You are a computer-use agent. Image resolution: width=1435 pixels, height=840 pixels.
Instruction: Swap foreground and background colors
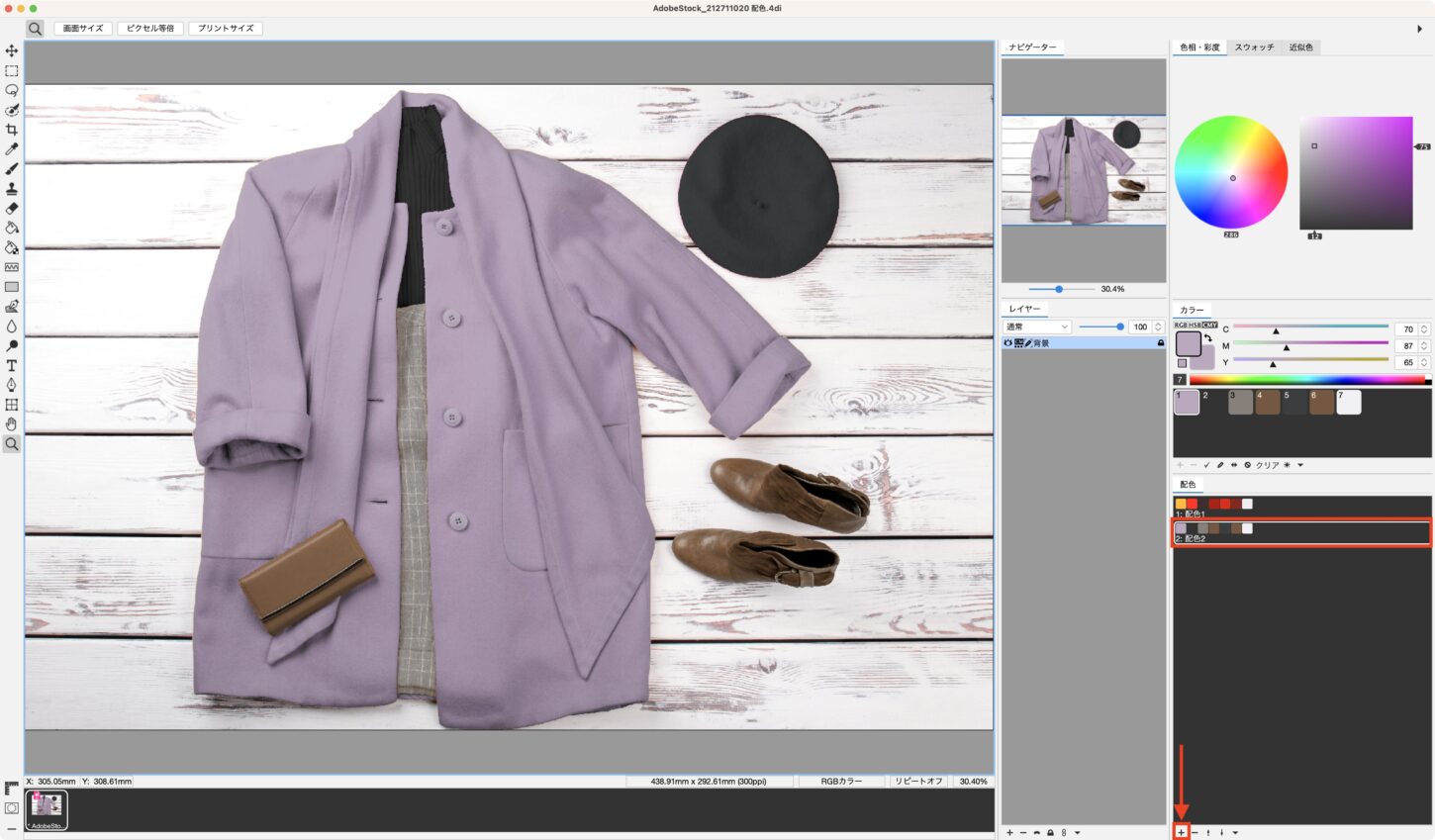[x=1208, y=338]
